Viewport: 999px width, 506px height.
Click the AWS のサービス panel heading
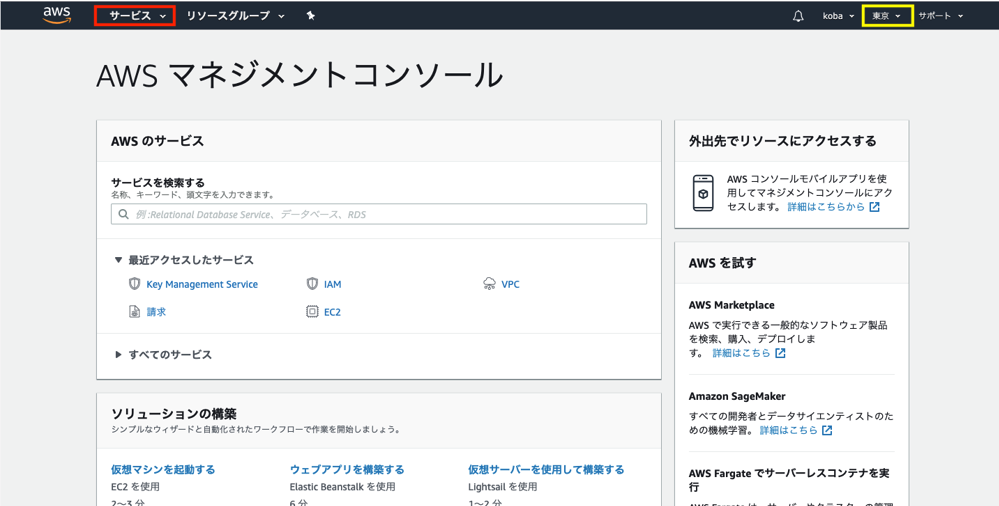point(157,141)
